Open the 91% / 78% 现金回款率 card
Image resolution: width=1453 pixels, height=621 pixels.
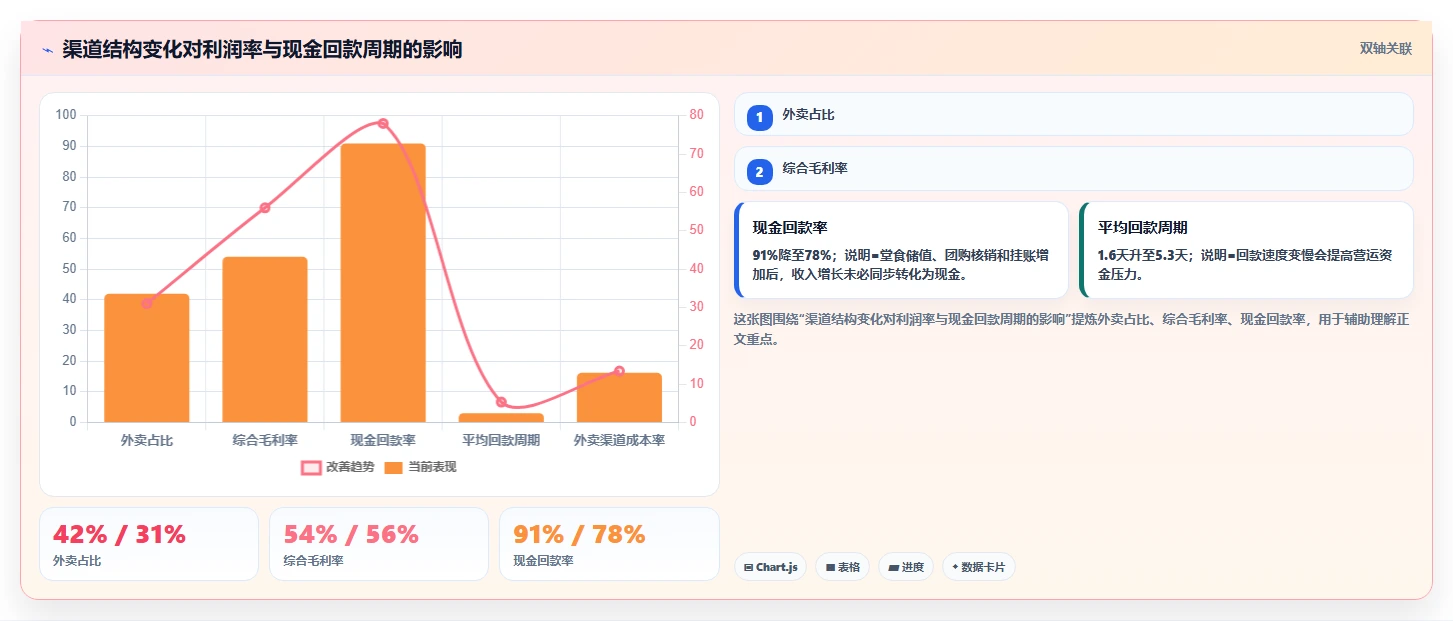pyautogui.click(x=609, y=544)
